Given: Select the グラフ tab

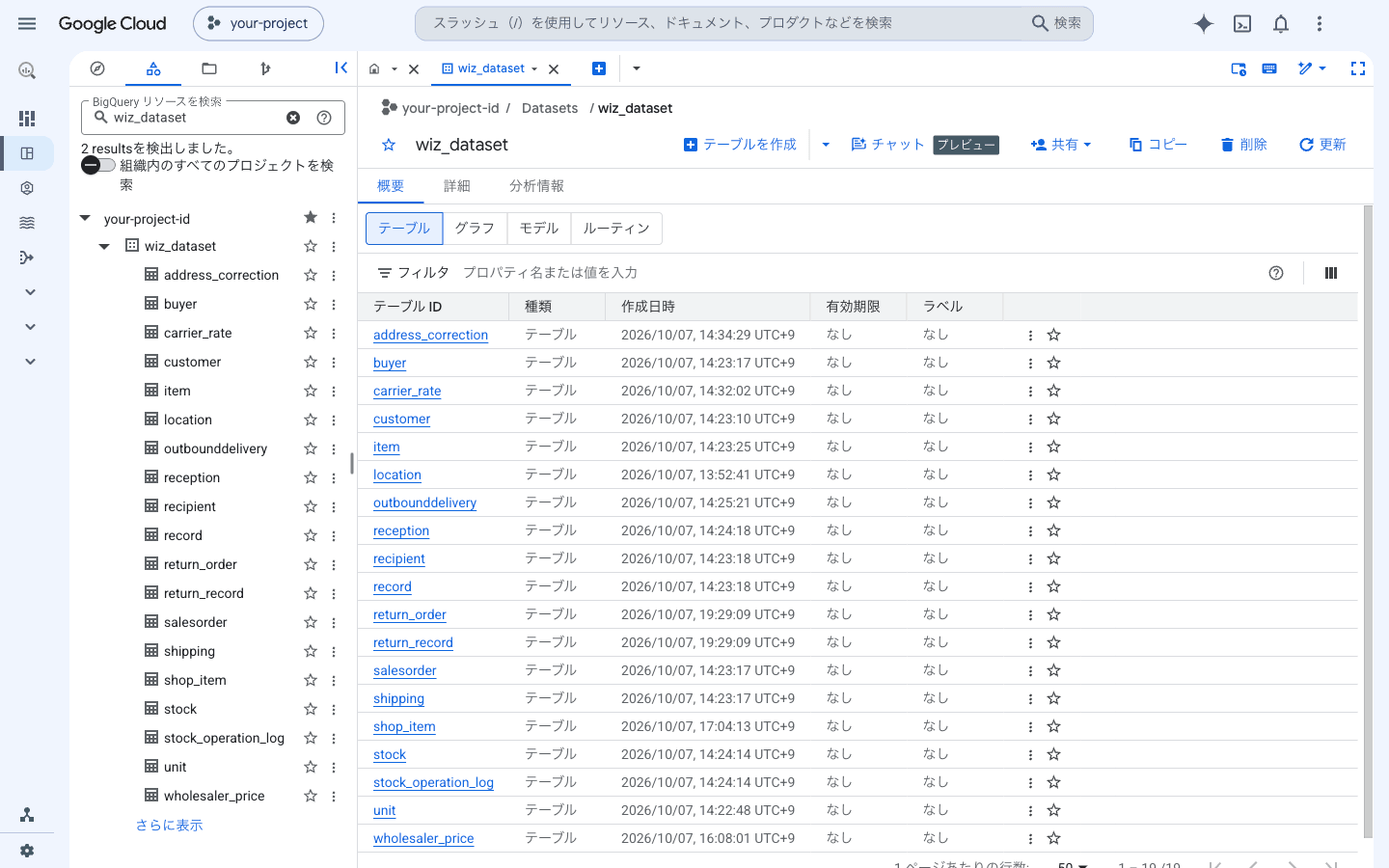Looking at the screenshot, I should (x=475, y=229).
